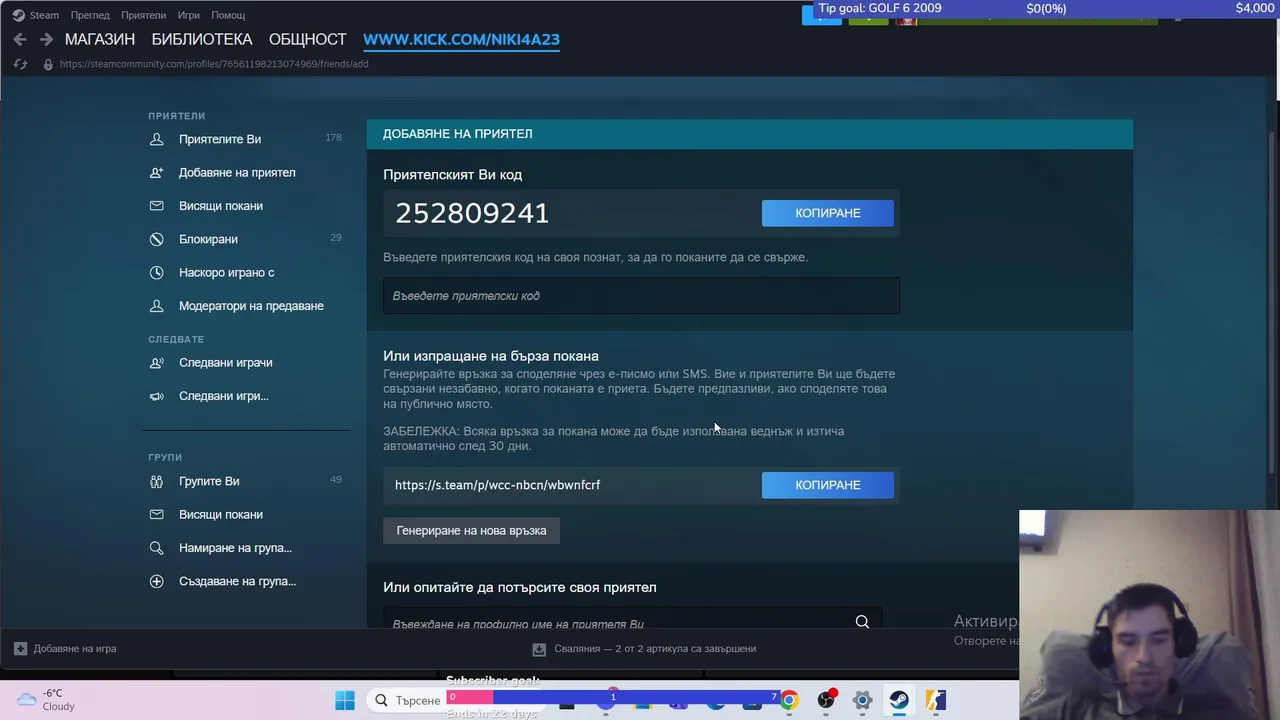Copy the friend code 252809241 with КОПИРАНЕ
1280x720 pixels.
click(x=828, y=213)
